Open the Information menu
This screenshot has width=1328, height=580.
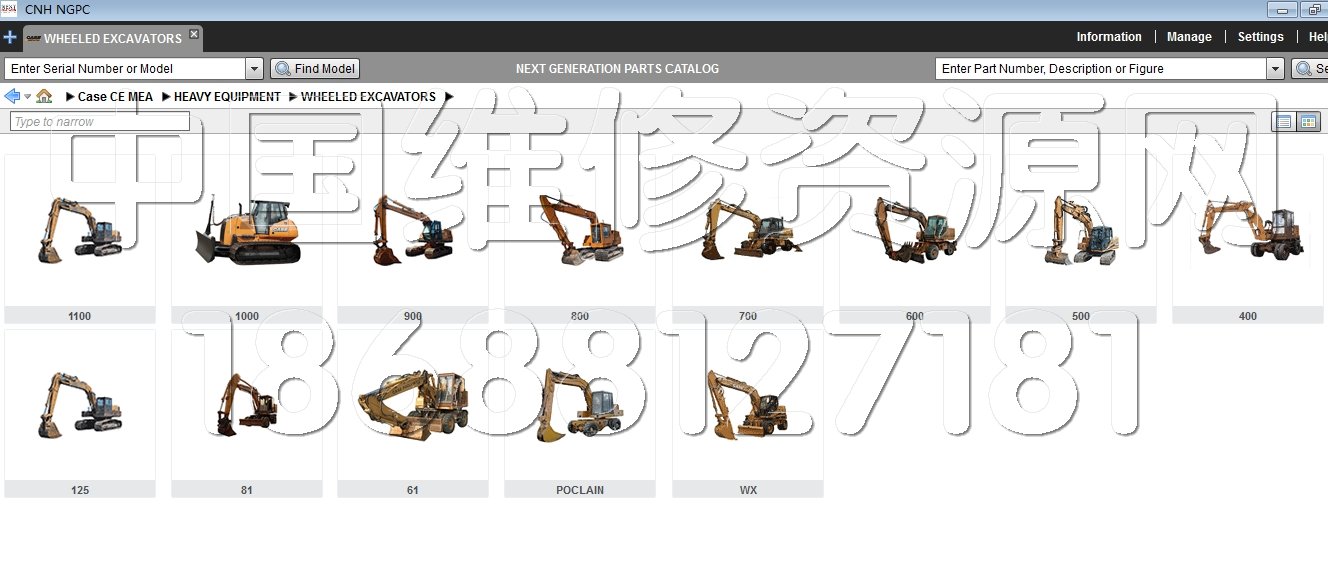click(1108, 37)
